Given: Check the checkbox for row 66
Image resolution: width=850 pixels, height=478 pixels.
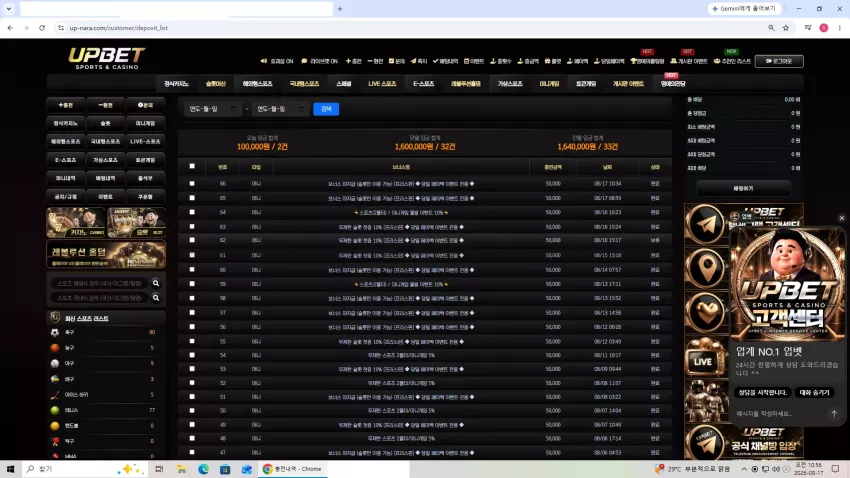Looking at the screenshot, I should [x=192, y=184].
